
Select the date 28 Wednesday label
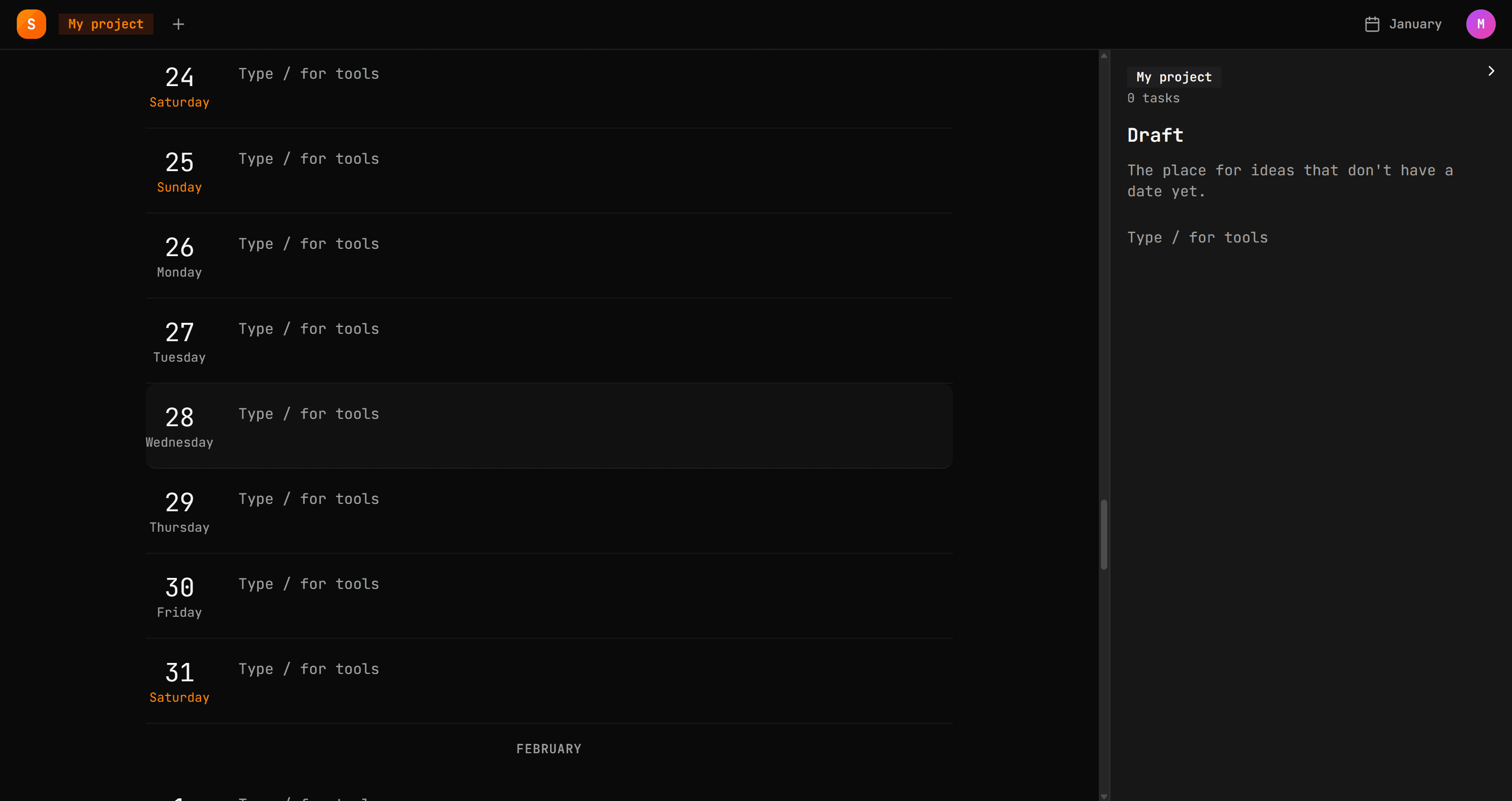(179, 427)
